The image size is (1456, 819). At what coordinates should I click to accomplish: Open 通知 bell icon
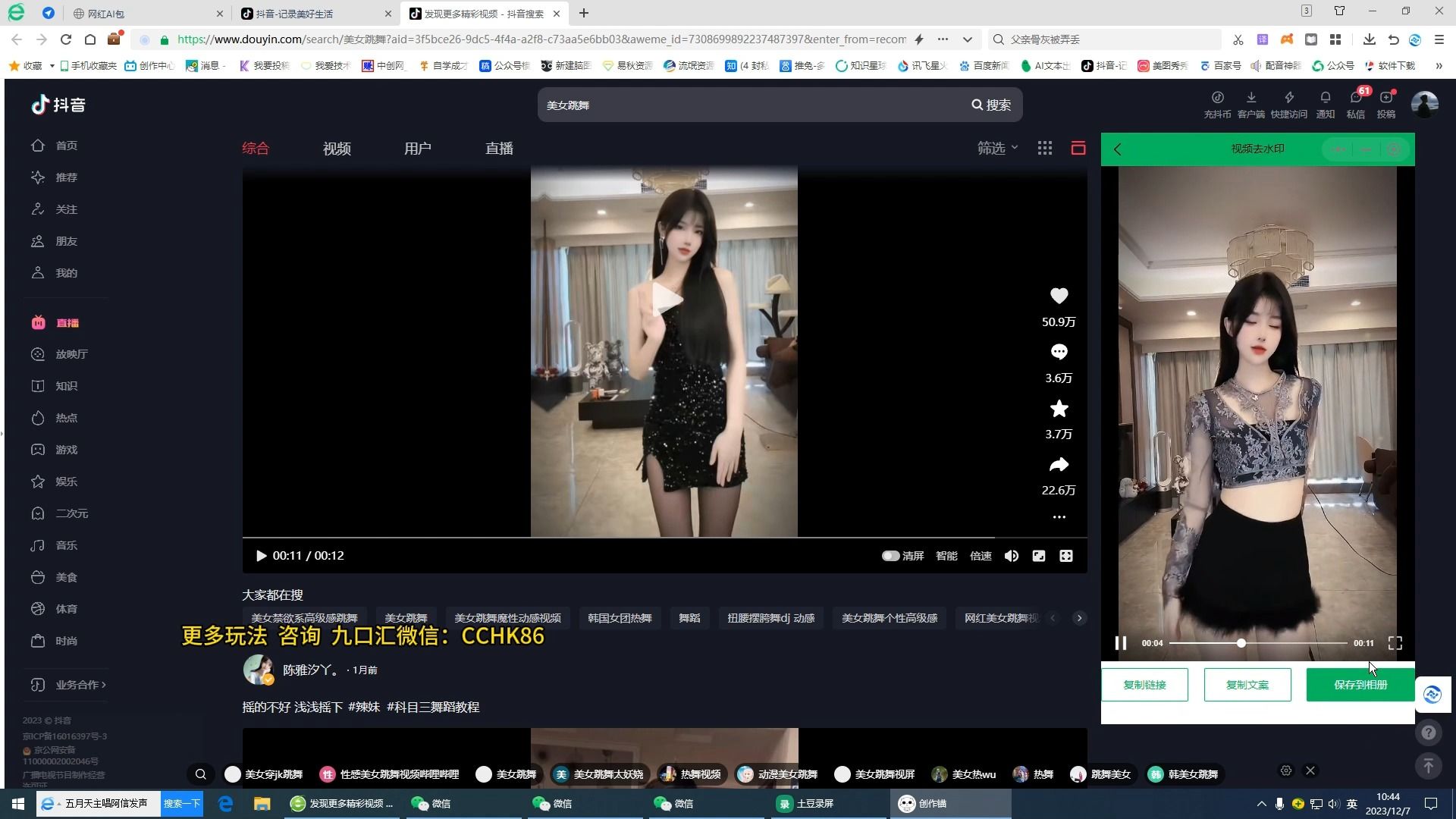point(1325,105)
